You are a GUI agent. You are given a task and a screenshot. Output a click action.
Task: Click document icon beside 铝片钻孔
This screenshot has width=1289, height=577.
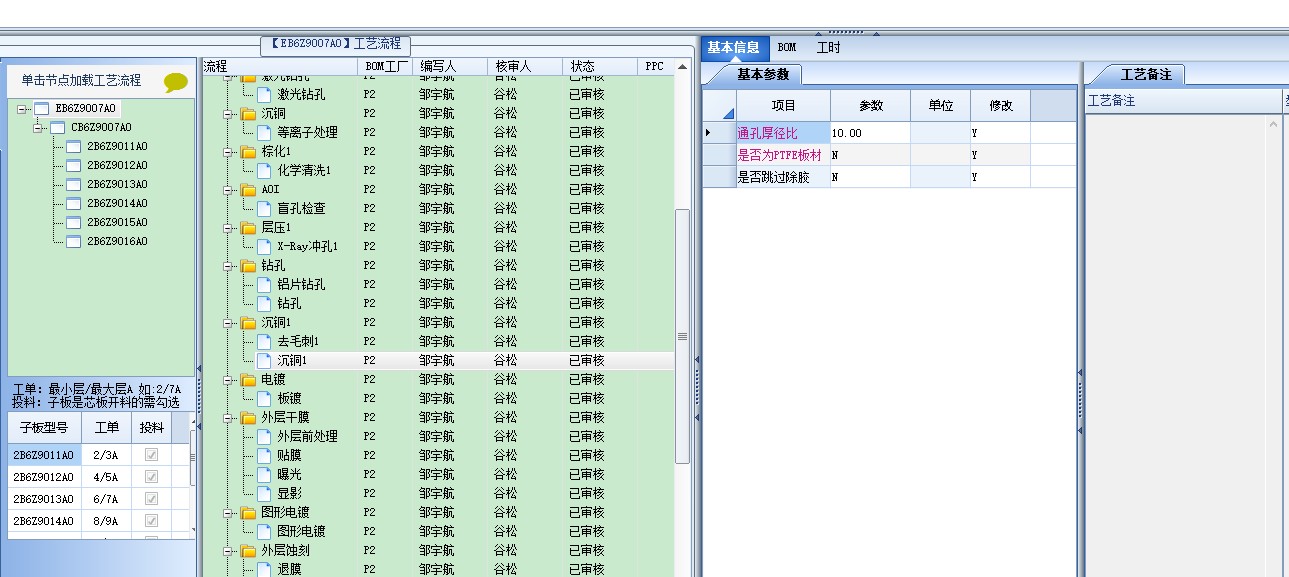coord(264,284)
